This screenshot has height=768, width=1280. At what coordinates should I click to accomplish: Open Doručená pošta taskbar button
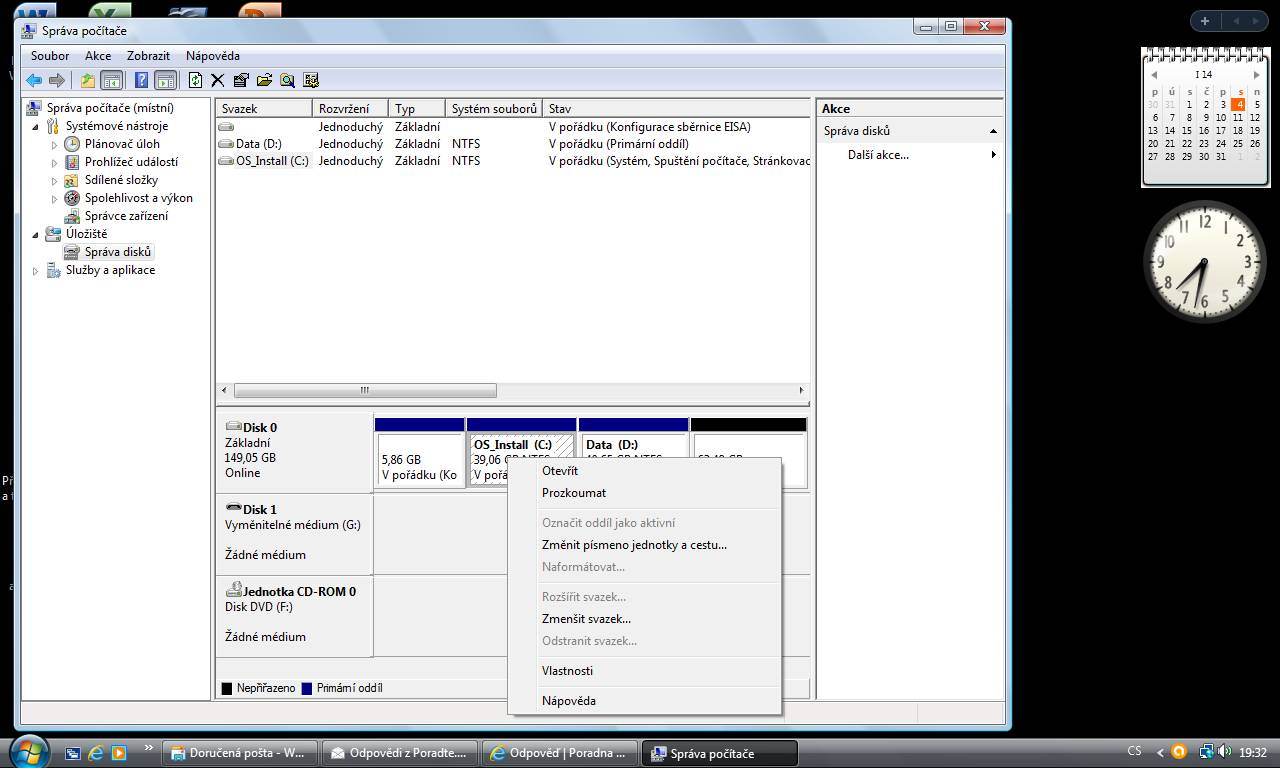pos(240,753)
